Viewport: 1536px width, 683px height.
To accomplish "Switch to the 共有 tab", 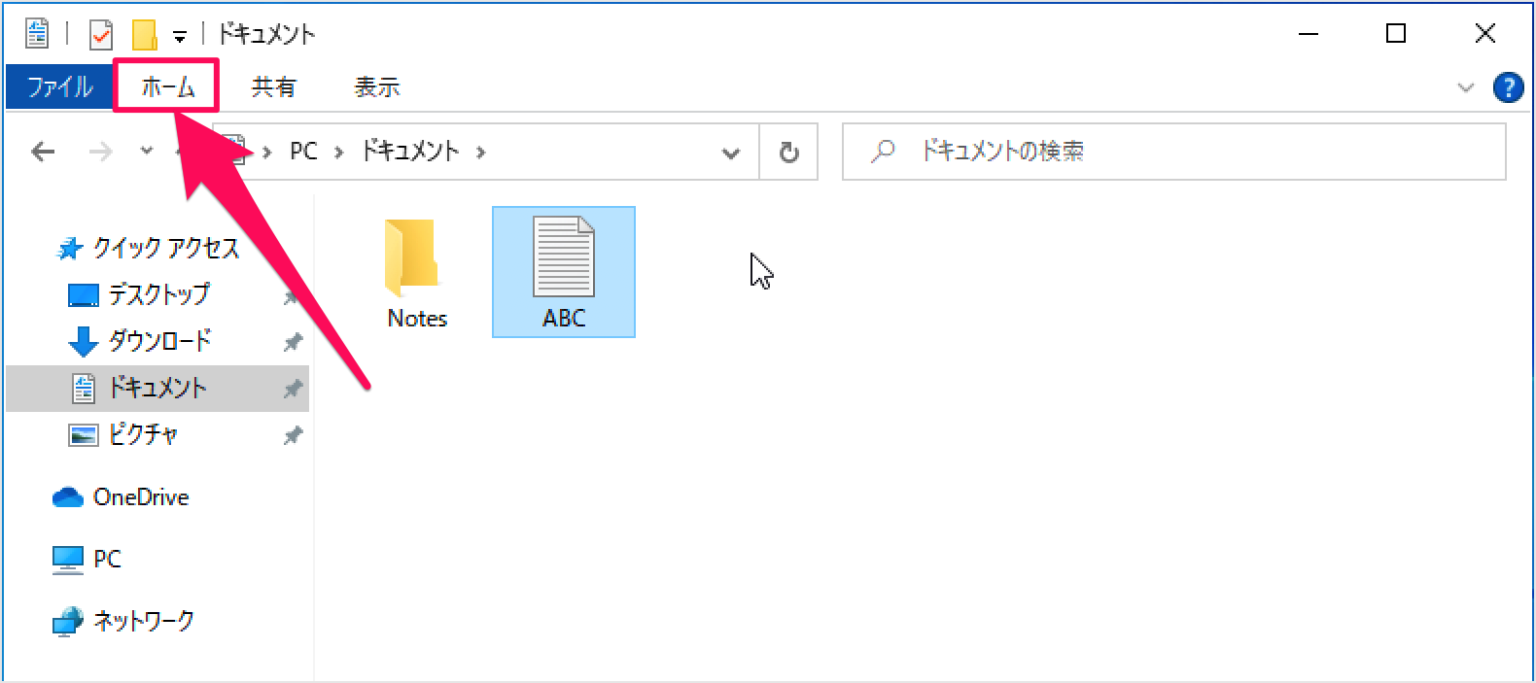I will coord(273,88).
